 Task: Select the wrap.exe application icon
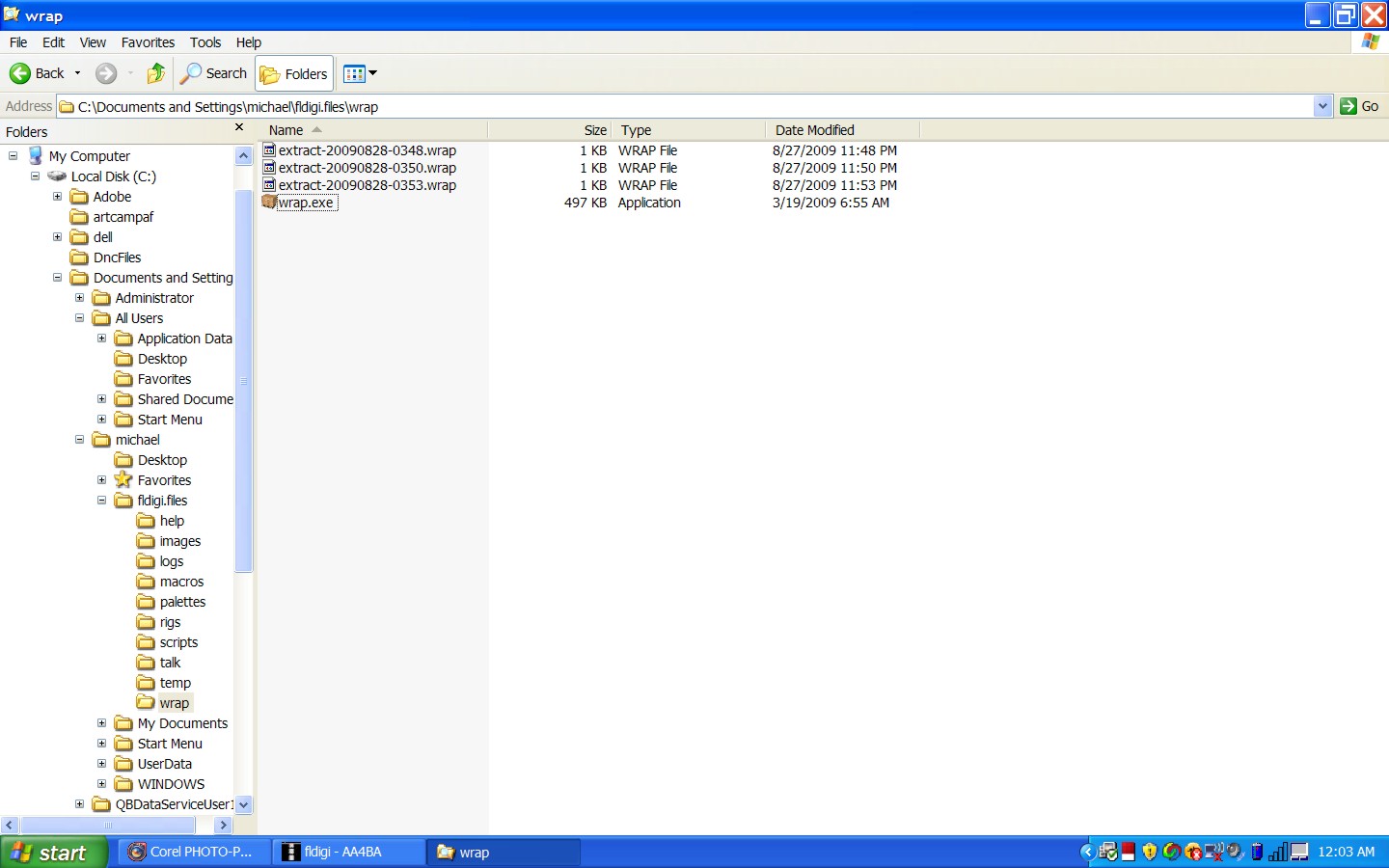click(269, 203)
